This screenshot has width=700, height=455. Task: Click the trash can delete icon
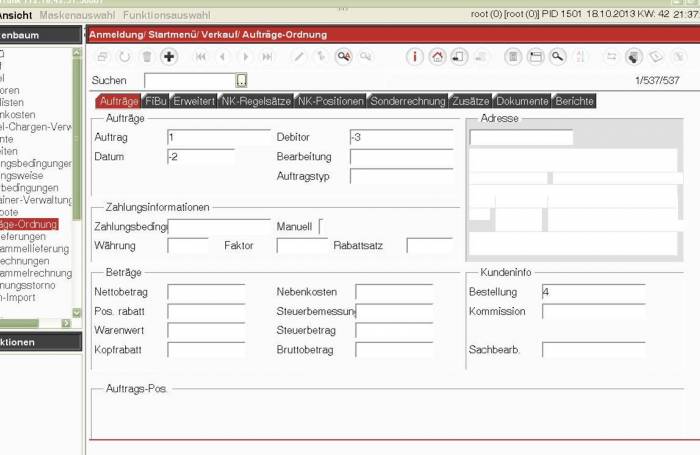pos(147,57)
